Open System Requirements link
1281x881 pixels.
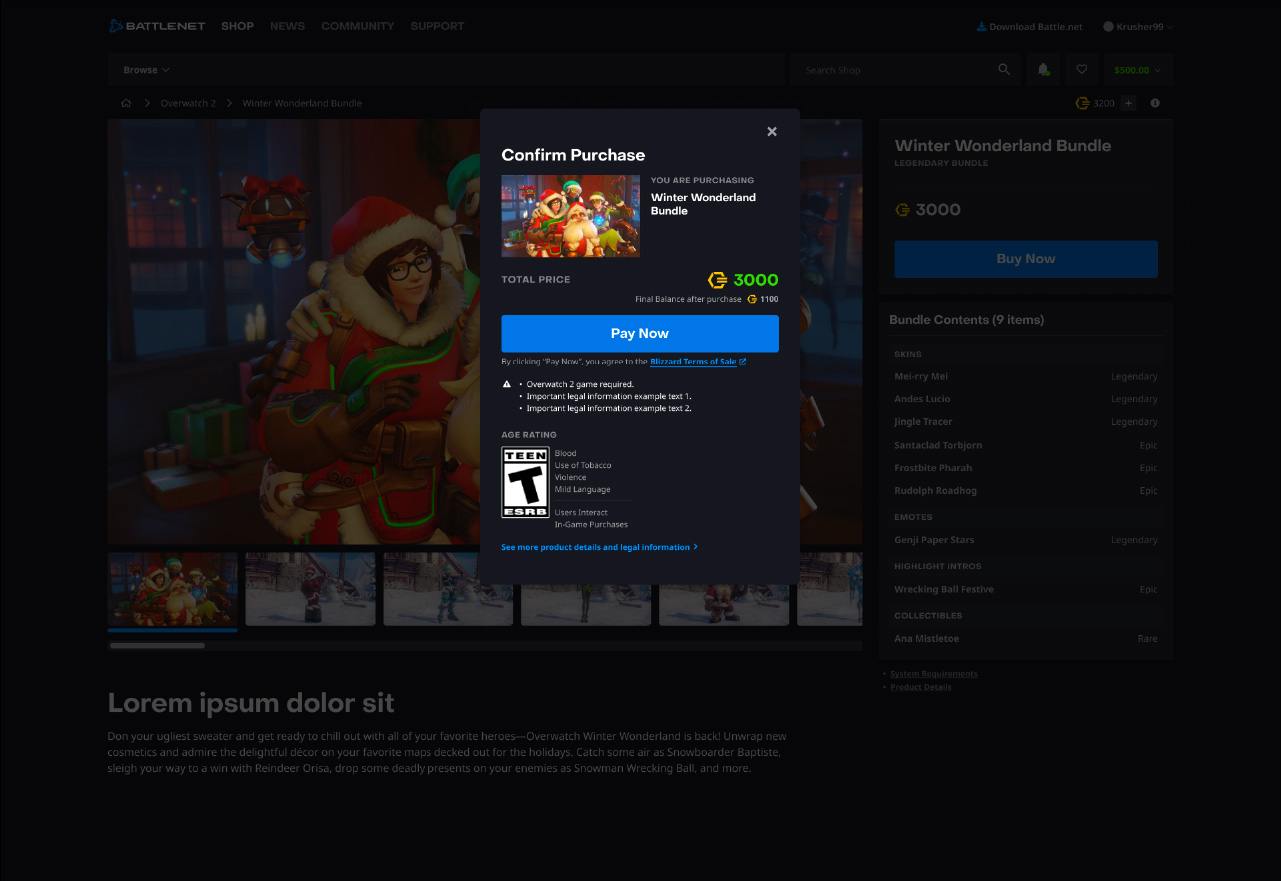tap(934, 674)
